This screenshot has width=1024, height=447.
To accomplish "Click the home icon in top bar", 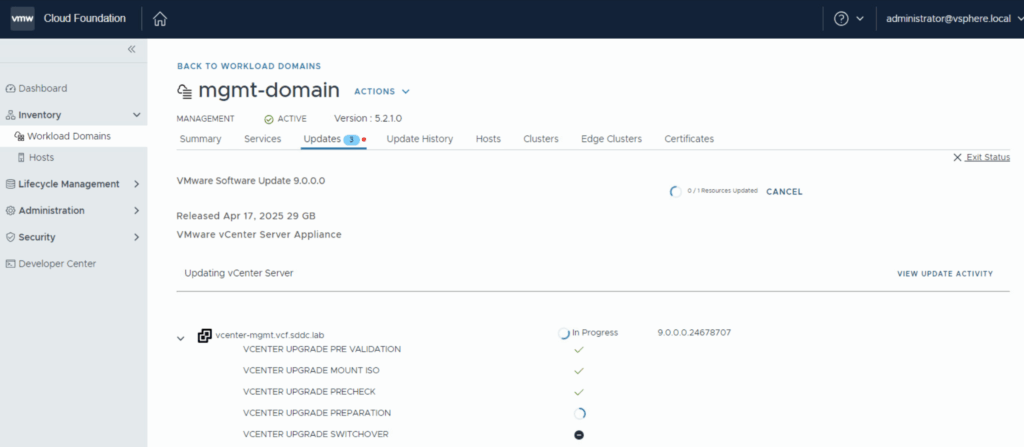I will (x=160, y=19).
